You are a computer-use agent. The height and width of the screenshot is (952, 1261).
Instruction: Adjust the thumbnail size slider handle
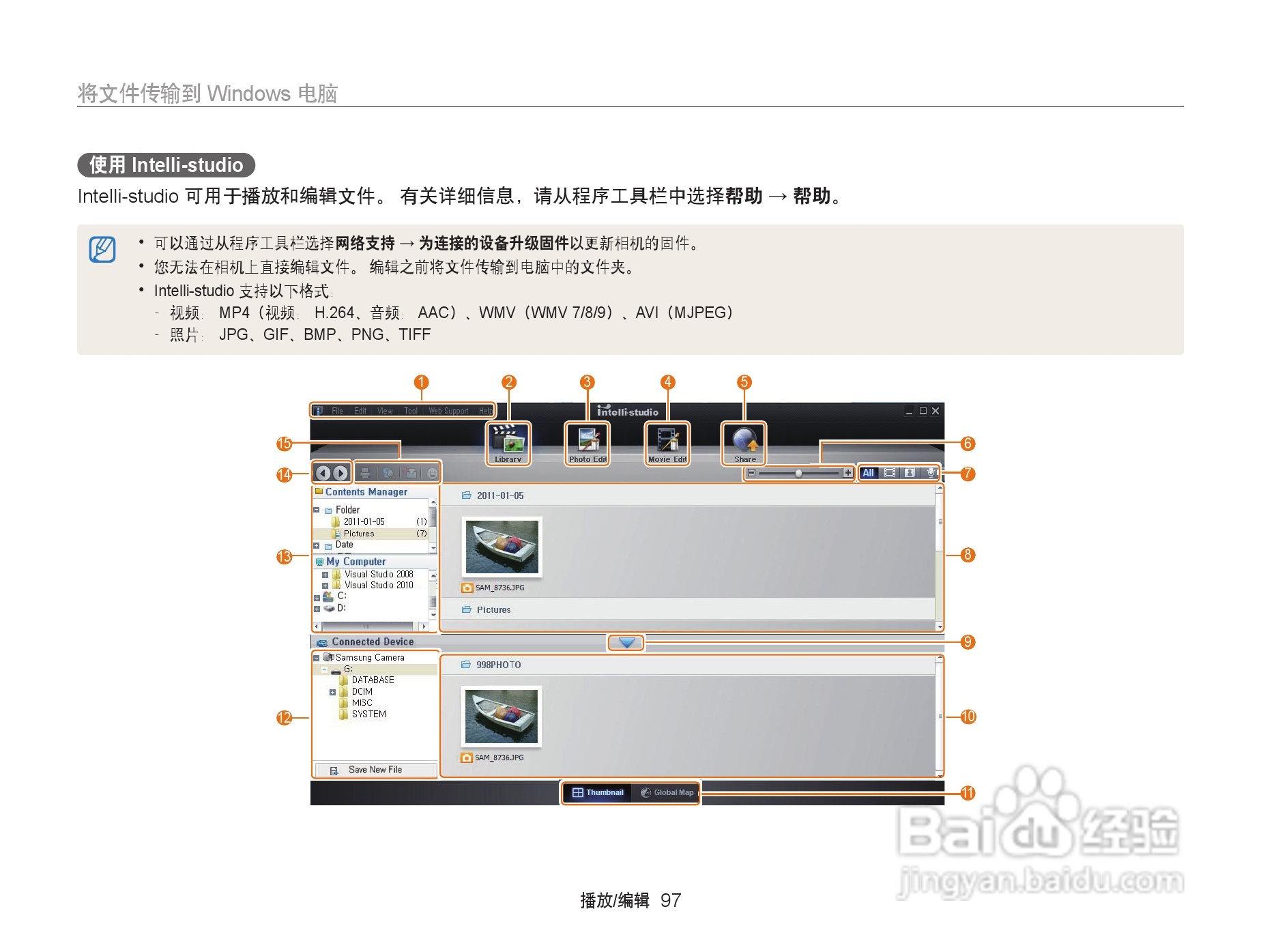click(x=798, y=473)
